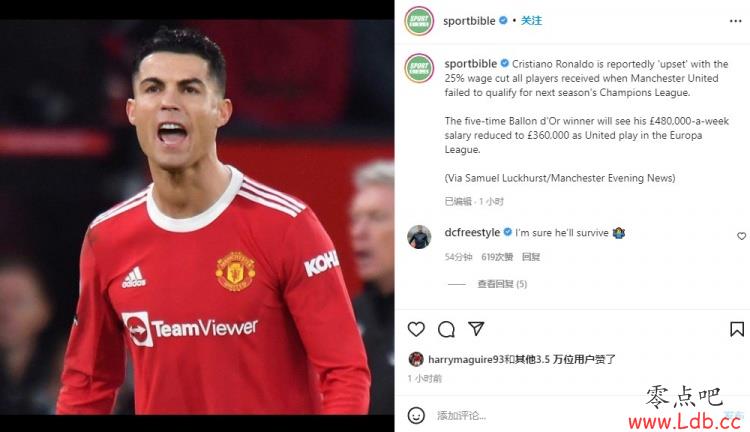Click the add comment input field
750x432 pixels.
526,415
